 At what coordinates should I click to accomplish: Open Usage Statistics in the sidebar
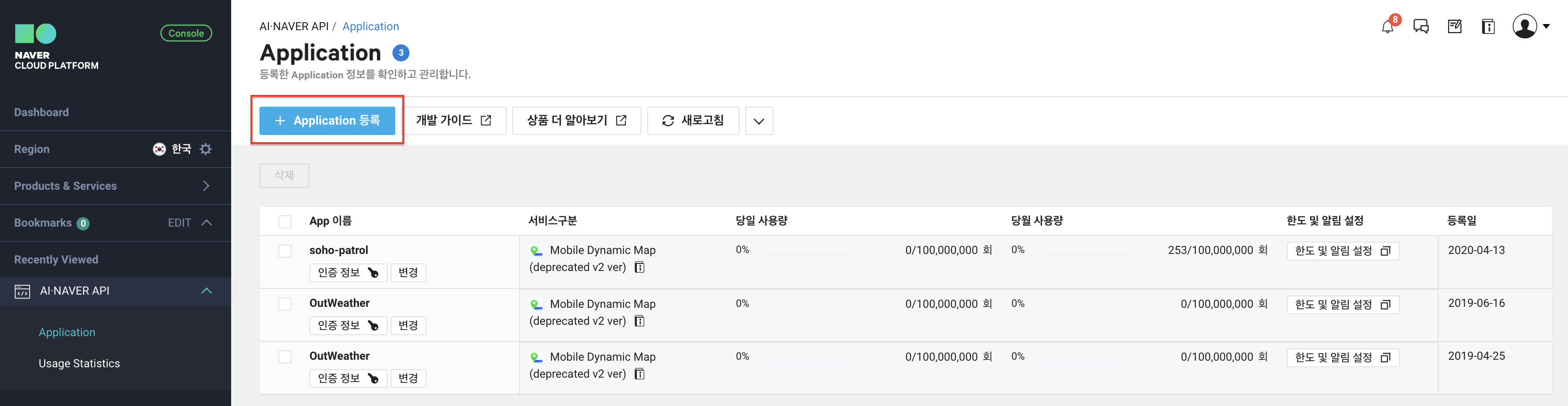(79, 364)
